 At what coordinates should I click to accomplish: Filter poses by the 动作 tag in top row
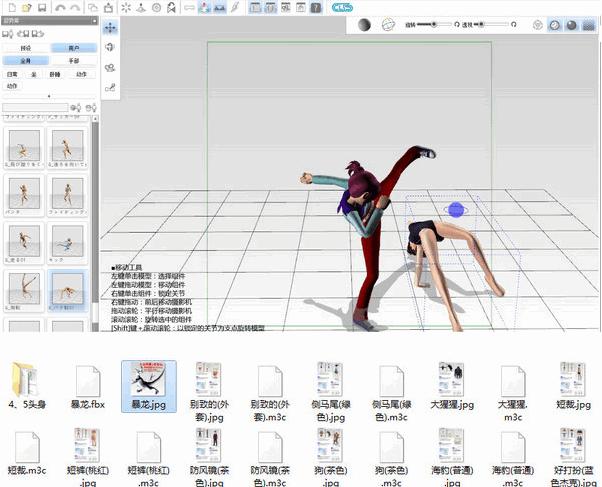tap(81, 74)
